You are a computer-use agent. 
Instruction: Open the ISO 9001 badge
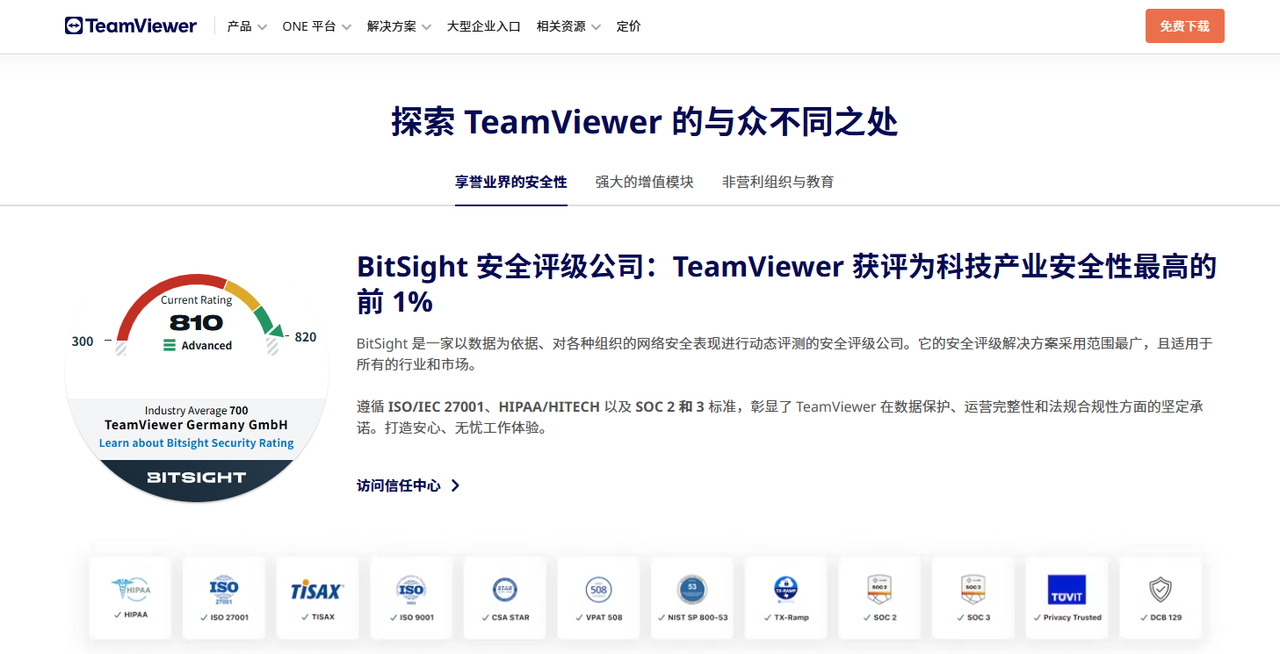click(x=411, y=598)
